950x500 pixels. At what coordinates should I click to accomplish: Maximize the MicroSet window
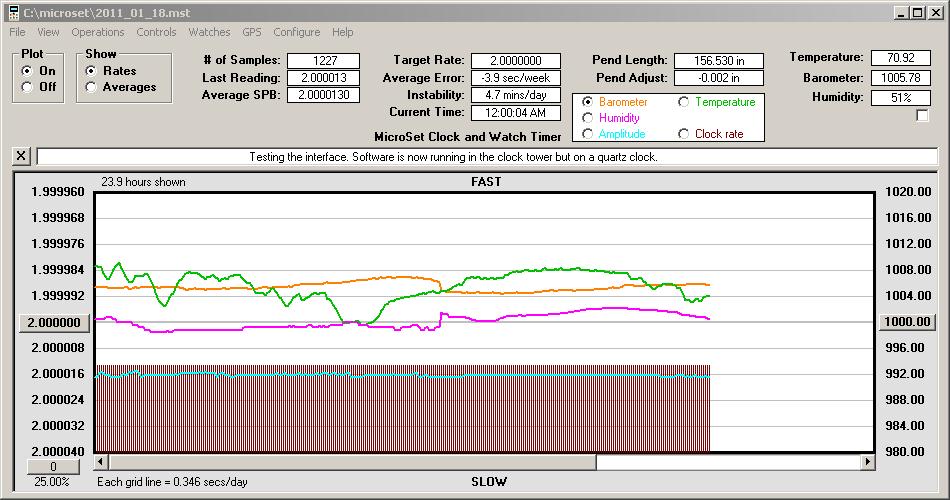pos(917,13)
